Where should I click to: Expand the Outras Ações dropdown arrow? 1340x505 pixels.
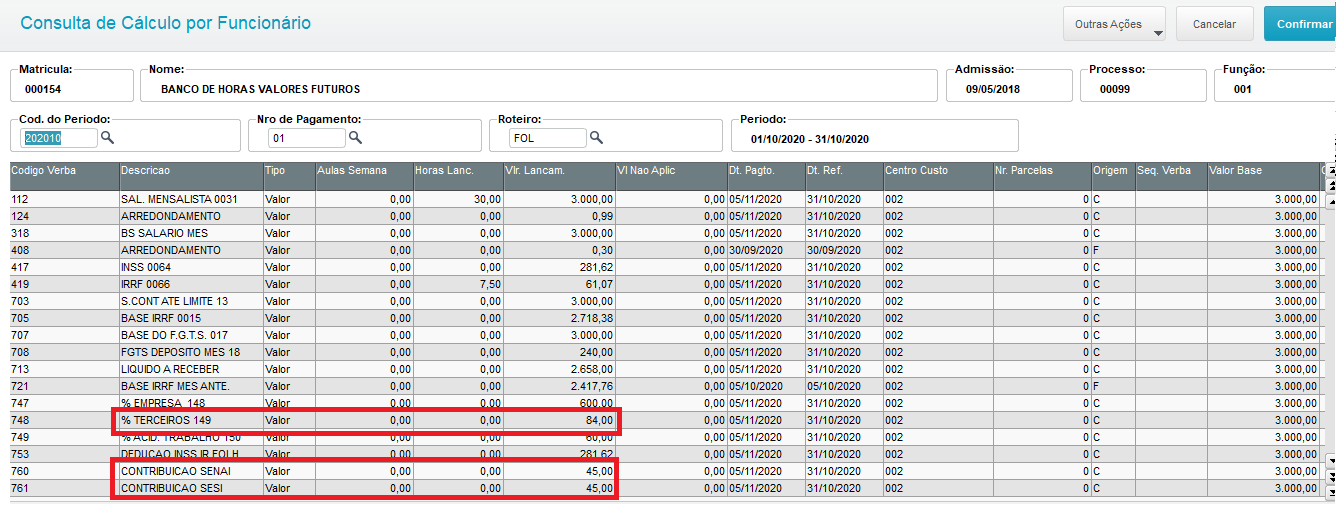click(1158, 33)
